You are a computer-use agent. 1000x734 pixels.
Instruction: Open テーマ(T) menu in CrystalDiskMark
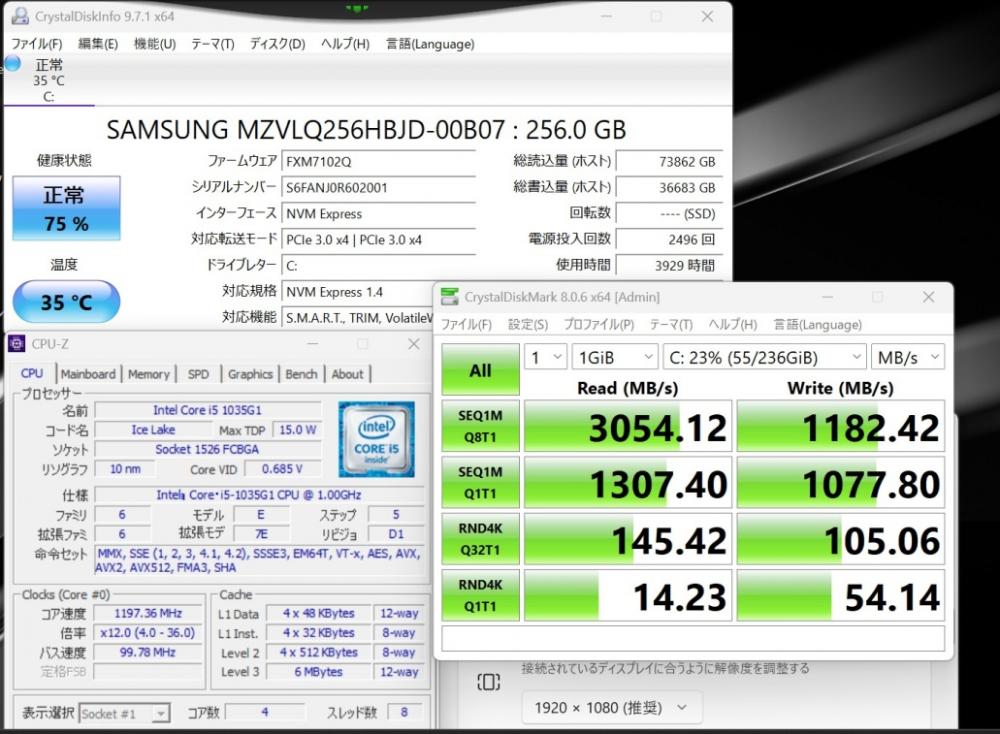click(x=671, y=325)
